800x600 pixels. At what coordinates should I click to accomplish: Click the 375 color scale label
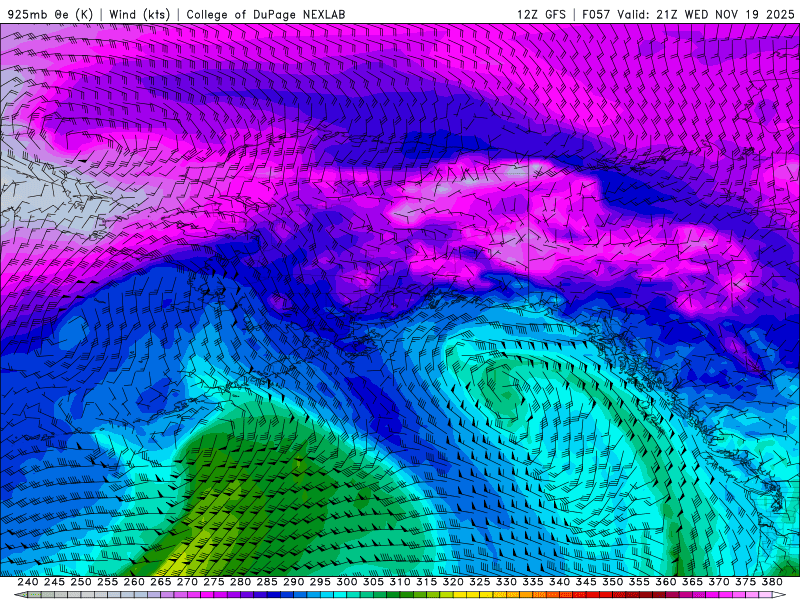745,582
